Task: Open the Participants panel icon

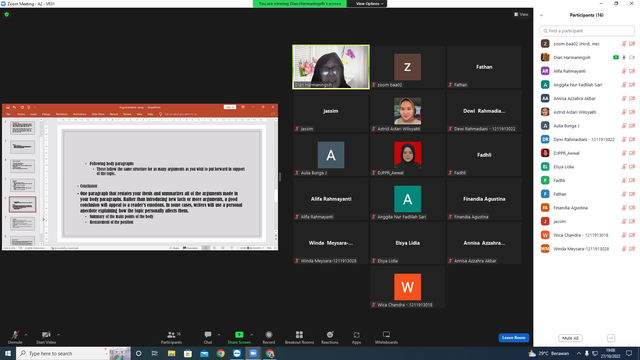Action: tap(171, 335)
